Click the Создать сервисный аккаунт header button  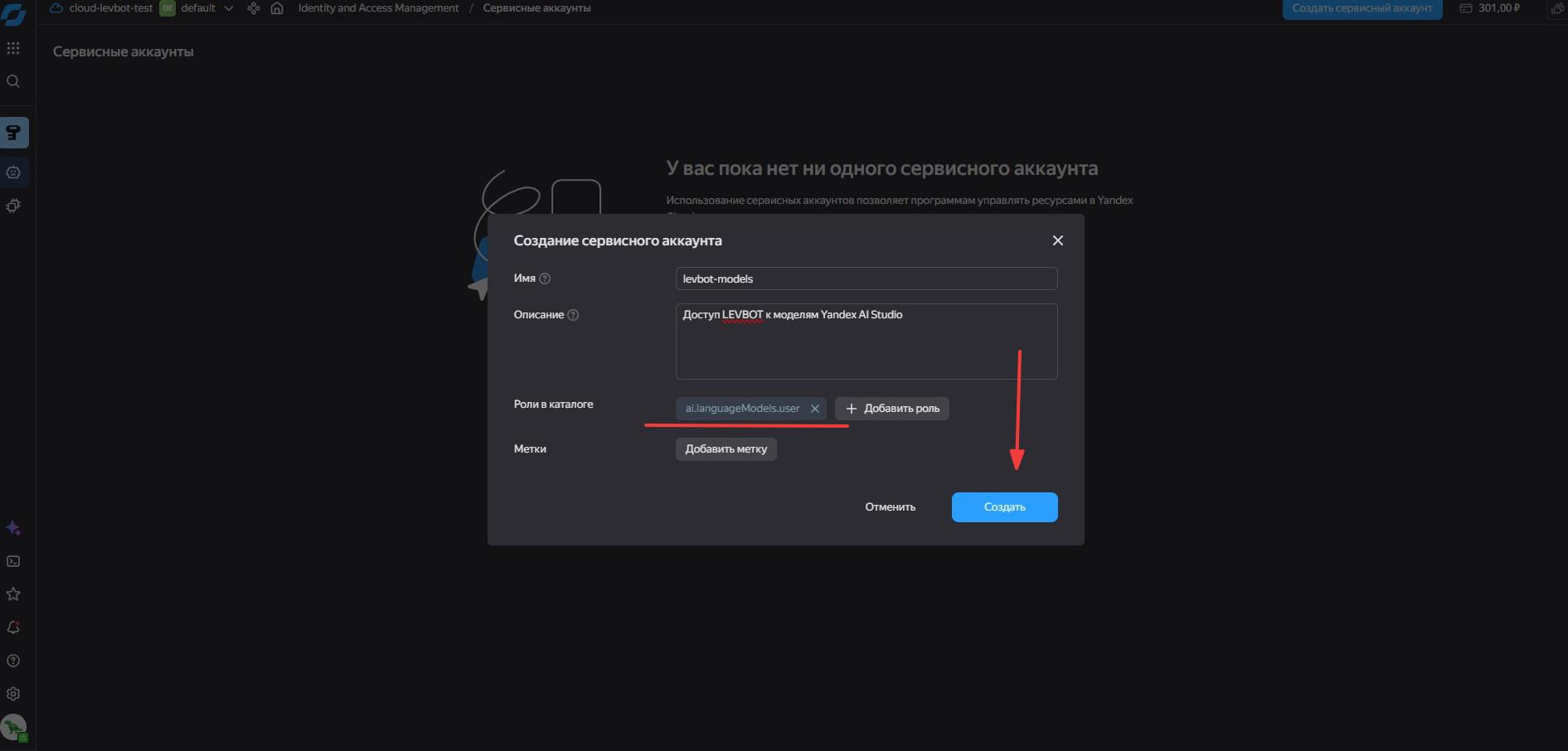tap(1362, 8)
